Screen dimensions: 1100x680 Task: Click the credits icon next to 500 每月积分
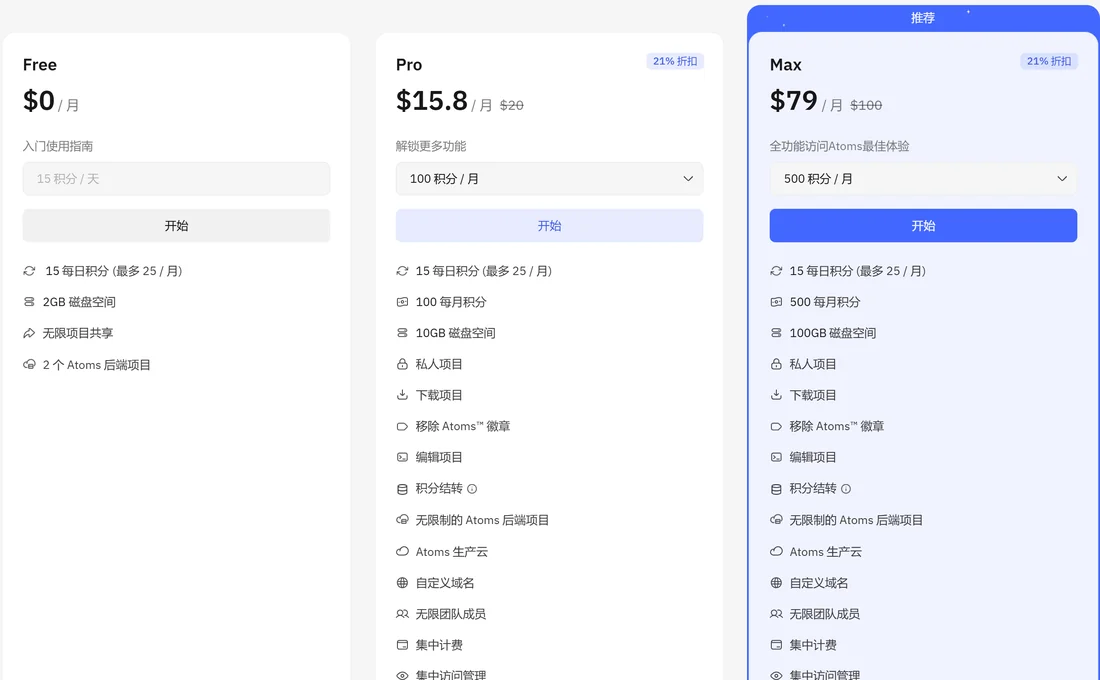coord(776,302)
